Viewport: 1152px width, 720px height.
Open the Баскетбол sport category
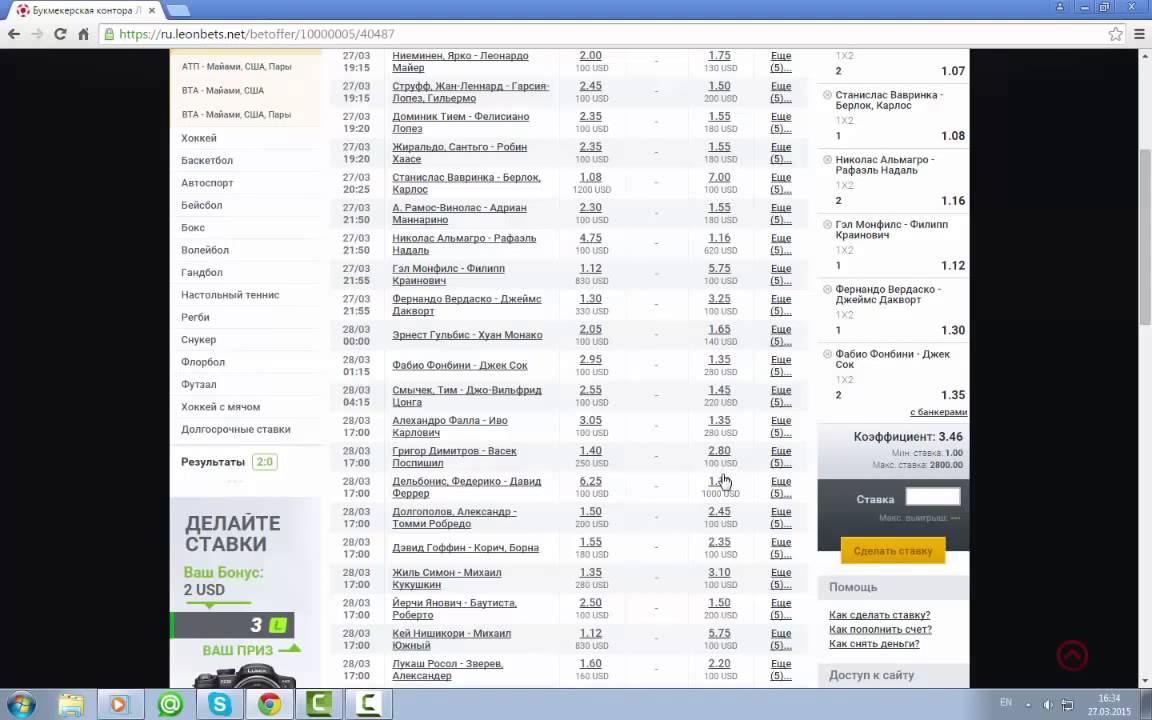207,160
